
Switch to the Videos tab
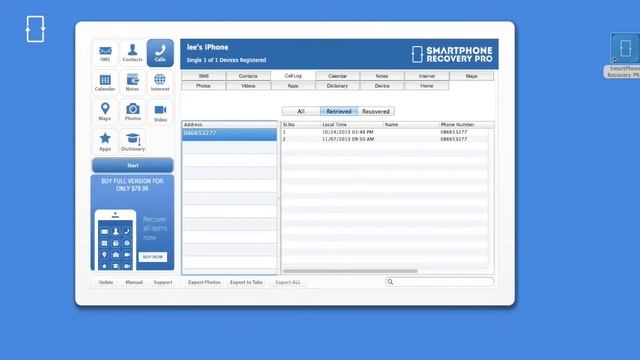[x=248, y=86]
